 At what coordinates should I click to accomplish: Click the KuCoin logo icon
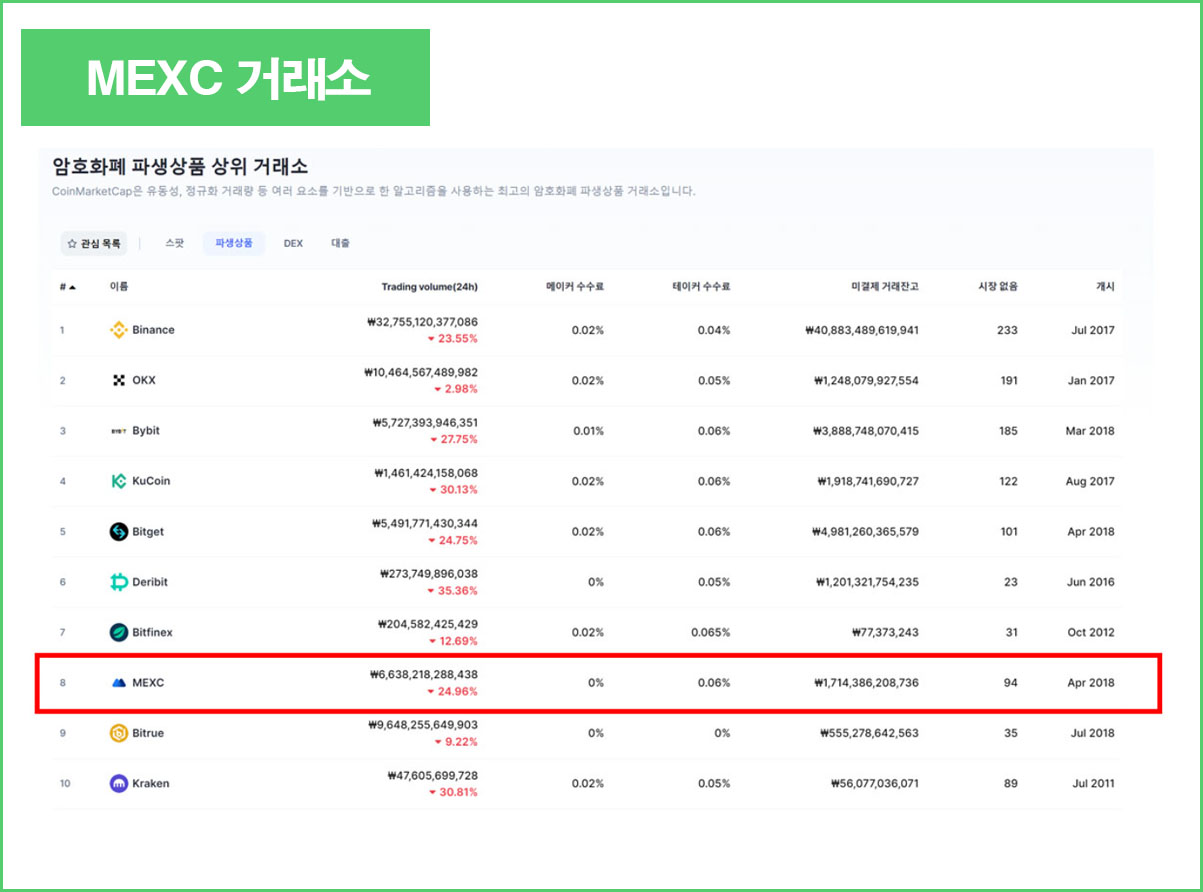tap(118, 481)
